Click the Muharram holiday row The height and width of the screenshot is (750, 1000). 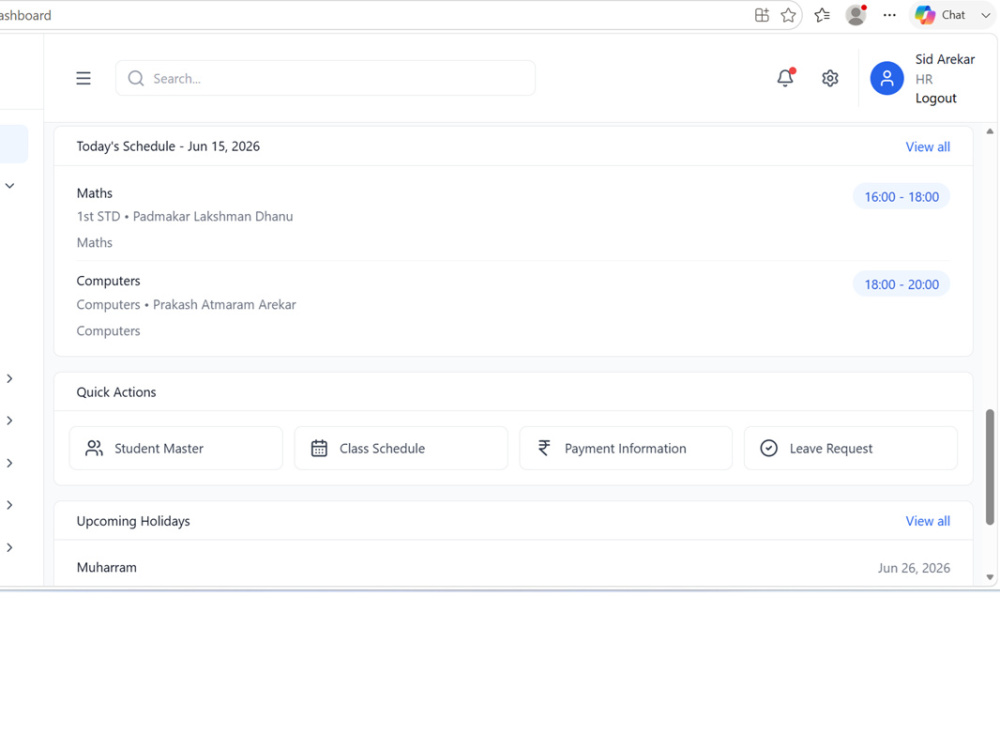[x=513, y=568]
